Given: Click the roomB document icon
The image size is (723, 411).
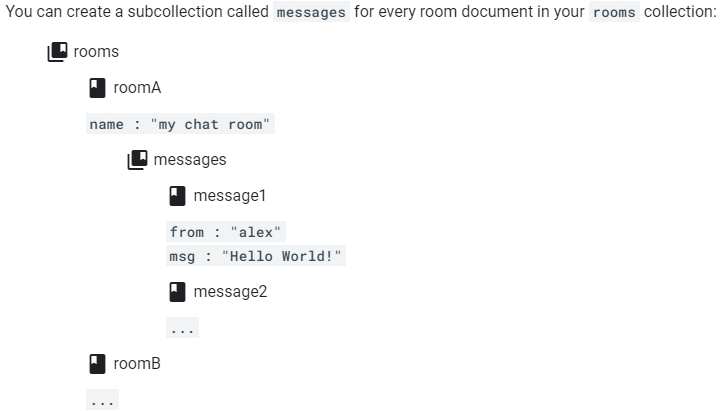Looking at the screenshot, I should 97,364.
